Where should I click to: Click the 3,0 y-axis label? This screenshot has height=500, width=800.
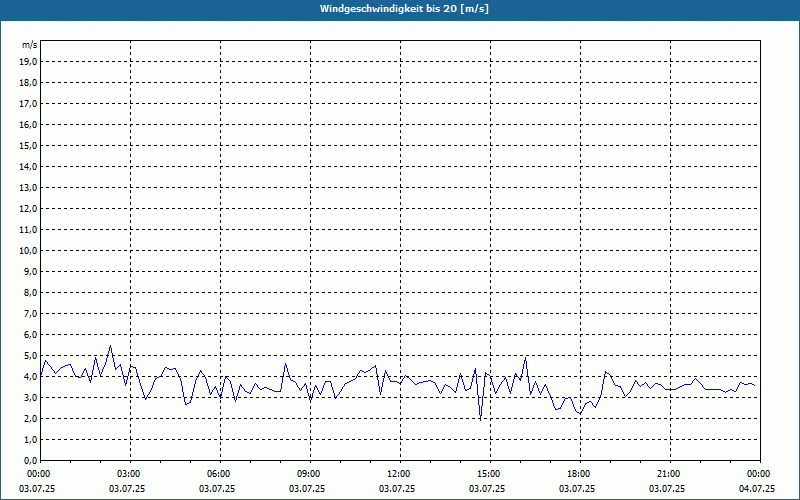coord(30,397)
